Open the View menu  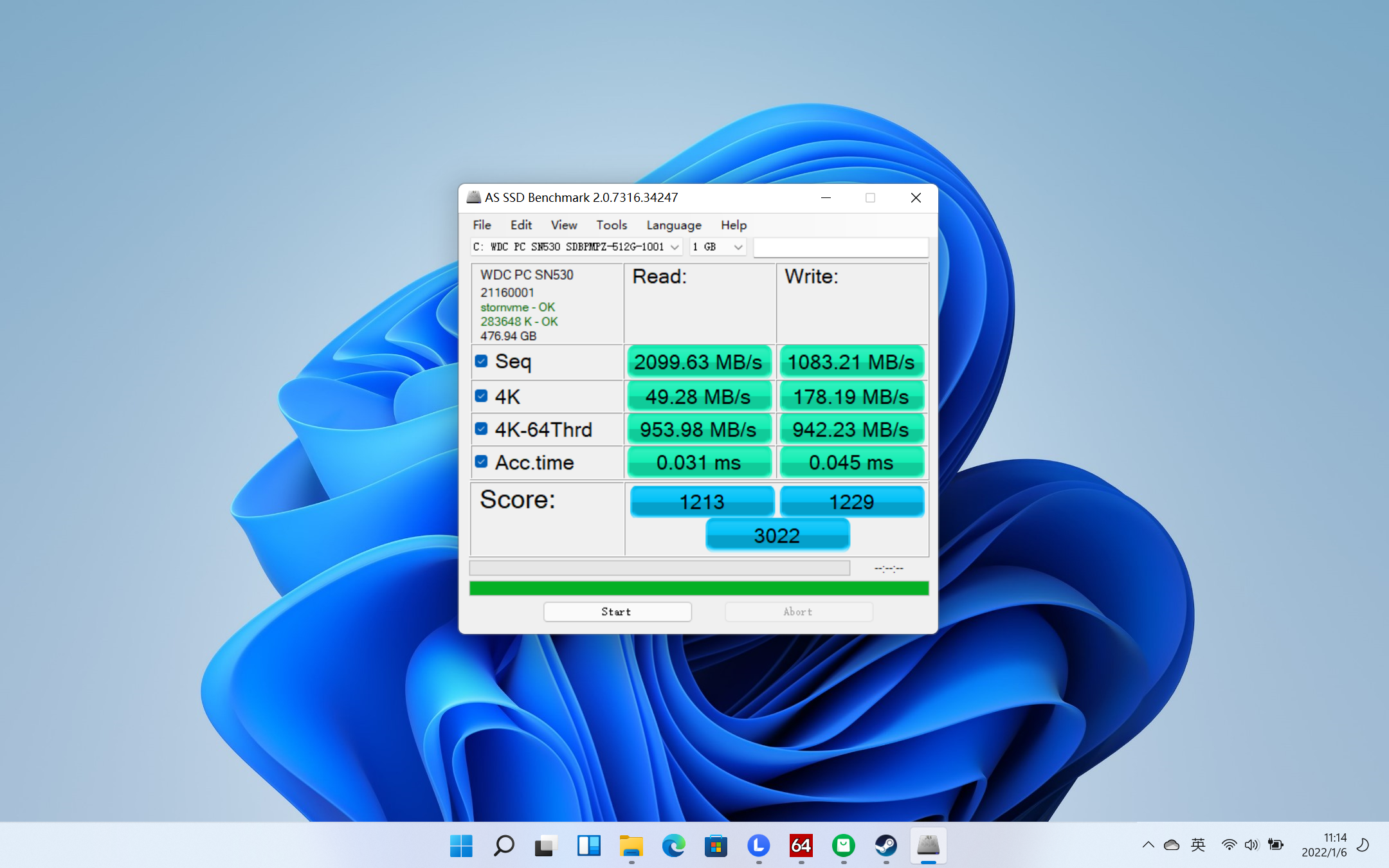[564, 225]
